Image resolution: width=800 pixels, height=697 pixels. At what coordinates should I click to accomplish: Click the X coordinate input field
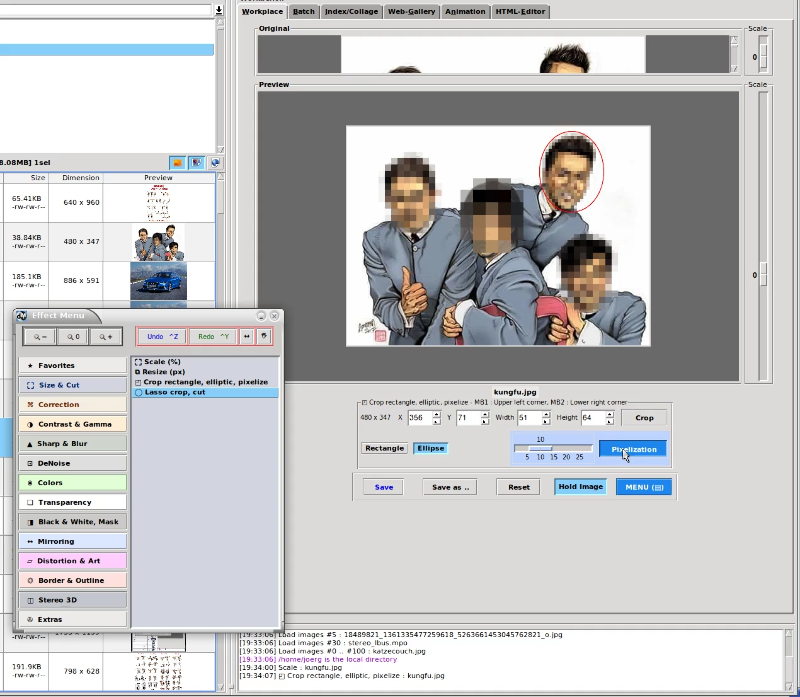(420, 418)
